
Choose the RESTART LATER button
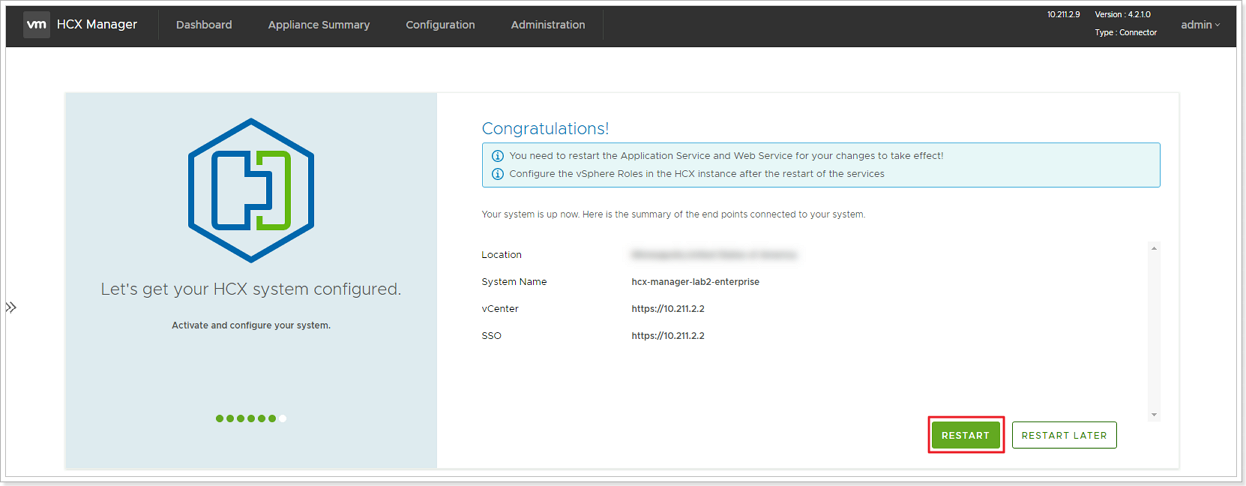[1064, 435]
